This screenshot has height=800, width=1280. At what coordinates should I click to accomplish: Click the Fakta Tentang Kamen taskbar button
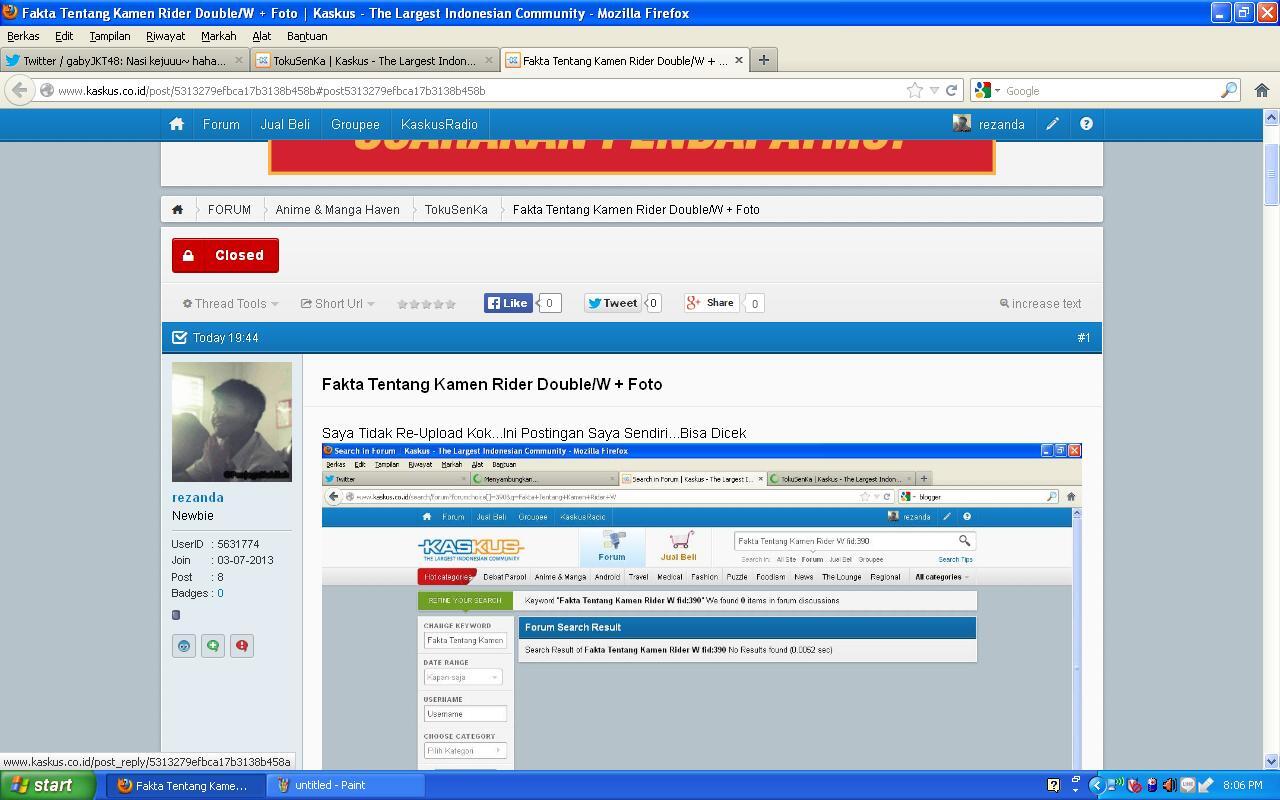[x=186, y=785]
